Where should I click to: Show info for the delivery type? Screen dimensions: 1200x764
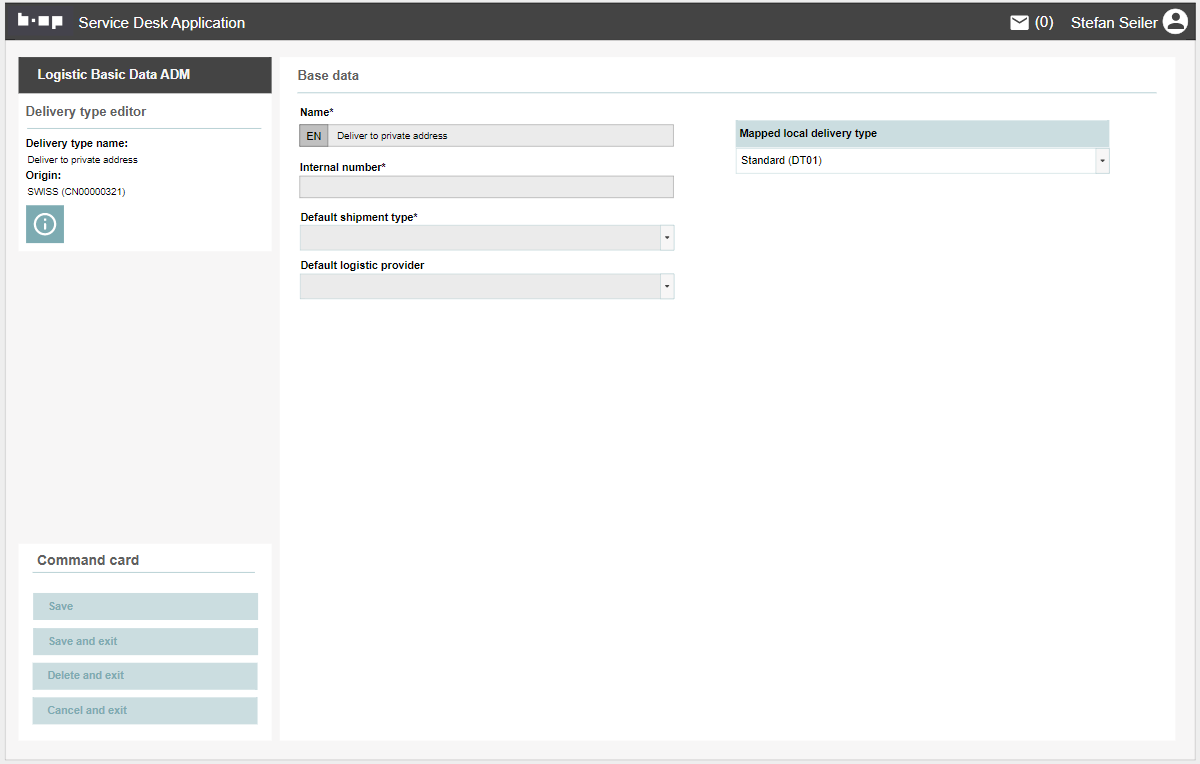[45, 224]
